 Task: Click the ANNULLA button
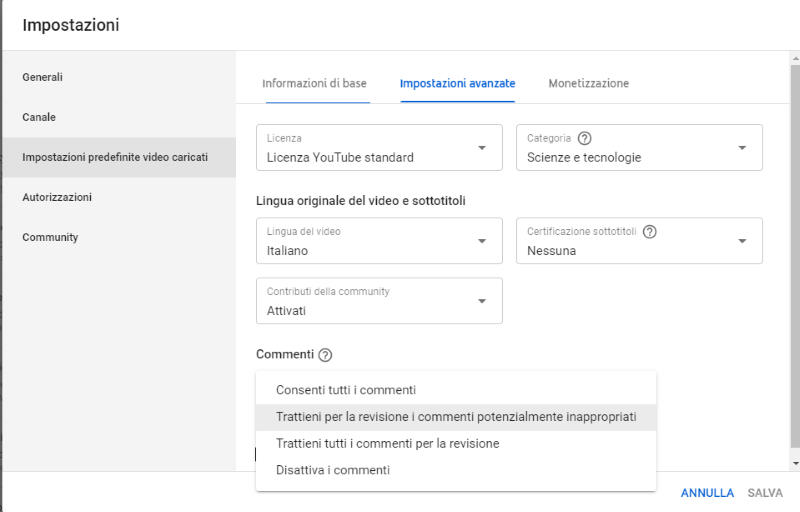click(707, 493)
